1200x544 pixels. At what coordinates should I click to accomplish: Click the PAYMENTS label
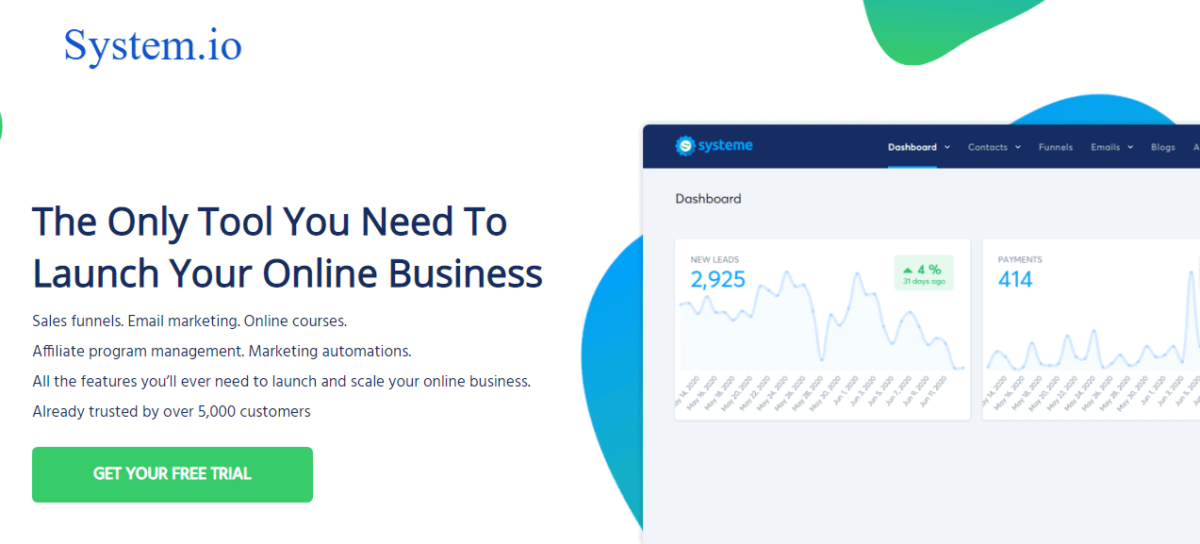pos(1020,260)
